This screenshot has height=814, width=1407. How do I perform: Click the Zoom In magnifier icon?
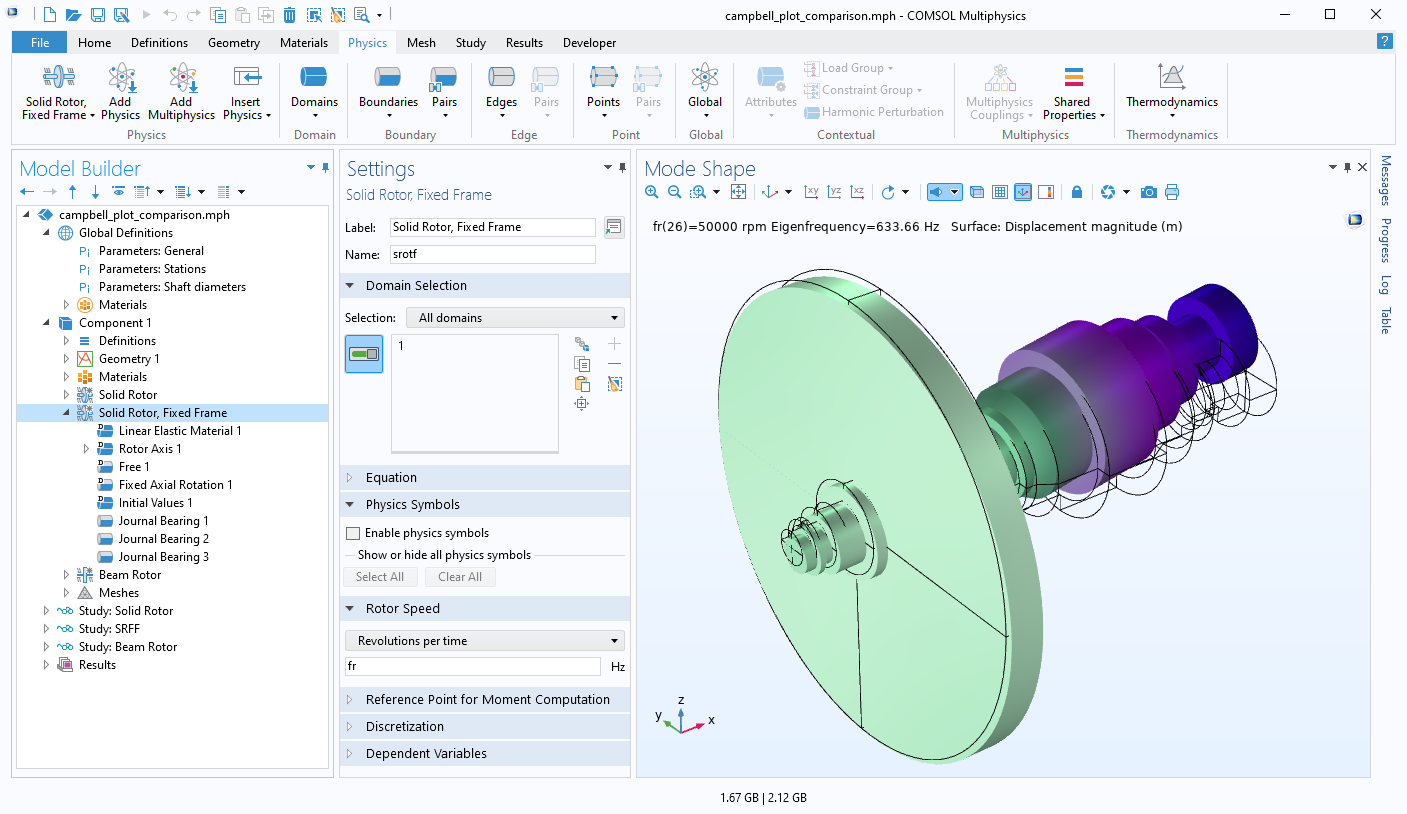(652, 192)
